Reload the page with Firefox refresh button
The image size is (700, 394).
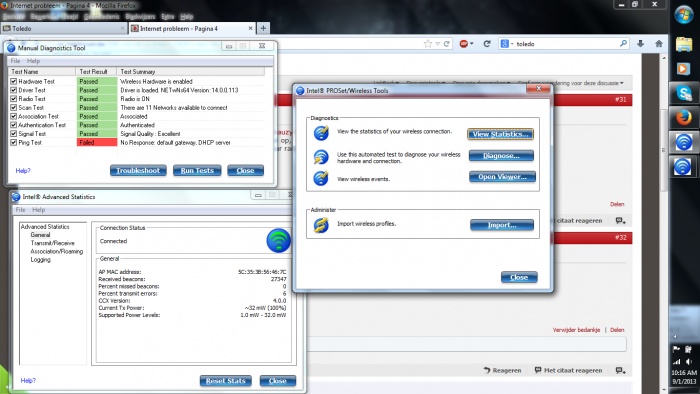coord(487,44)
